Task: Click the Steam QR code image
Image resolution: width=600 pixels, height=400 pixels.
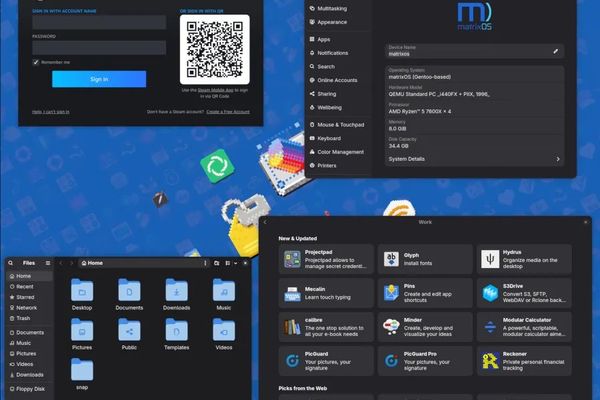Action: tap(215, 49)
